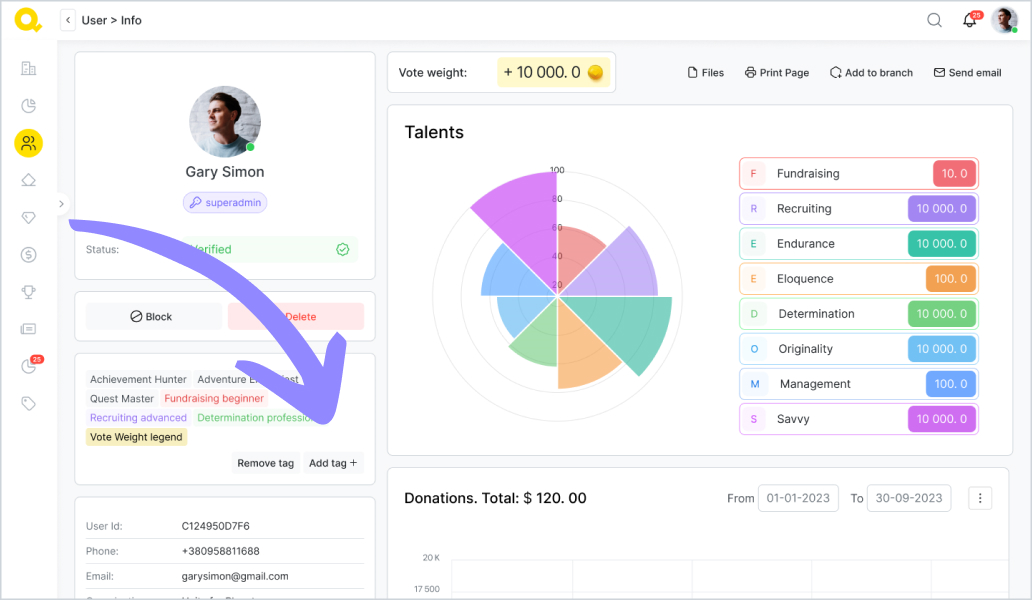Click the Send email option
Viewport: 1032px width, 600px height.
967,73
